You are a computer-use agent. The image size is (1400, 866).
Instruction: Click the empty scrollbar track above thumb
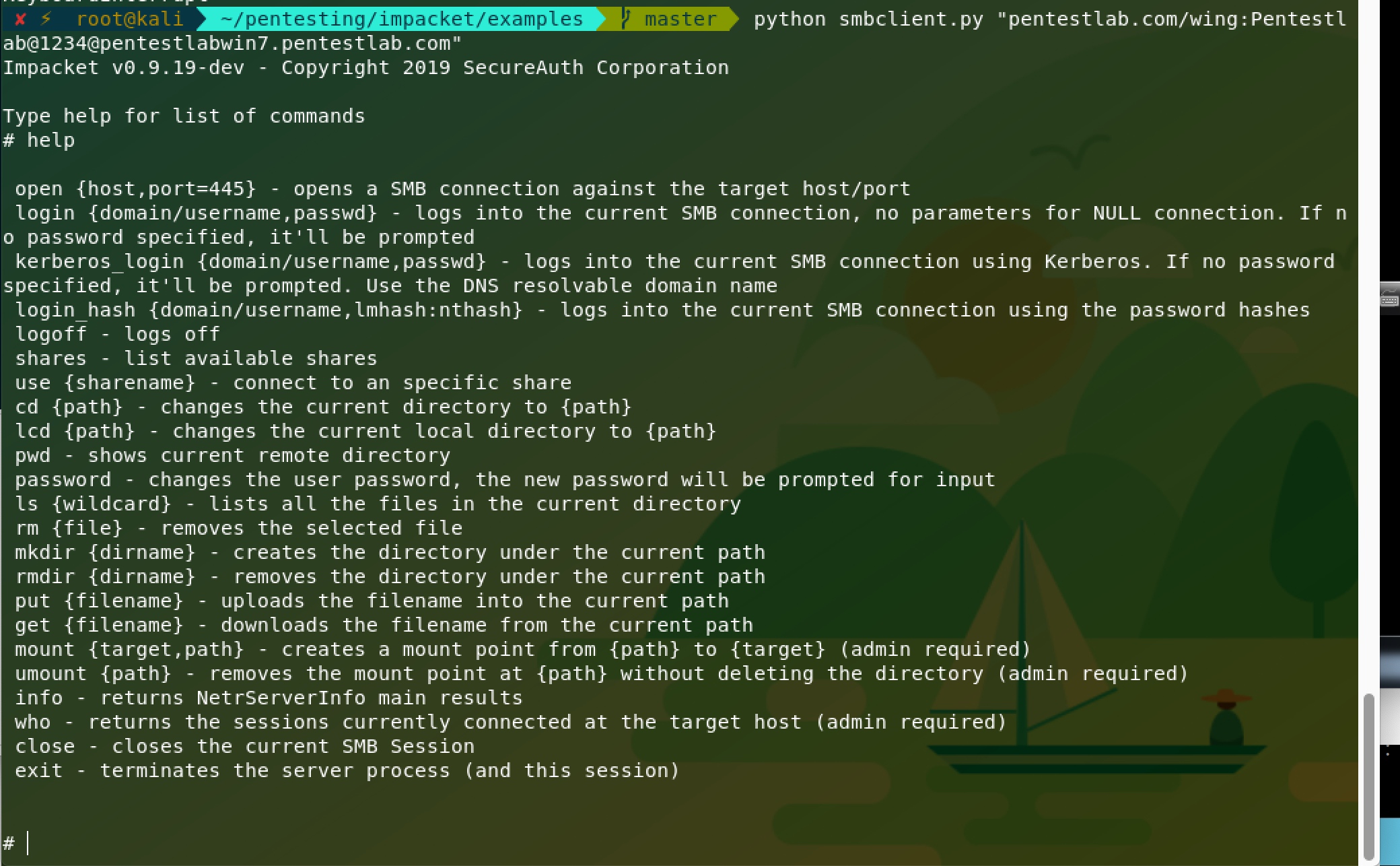(1368, 337)
